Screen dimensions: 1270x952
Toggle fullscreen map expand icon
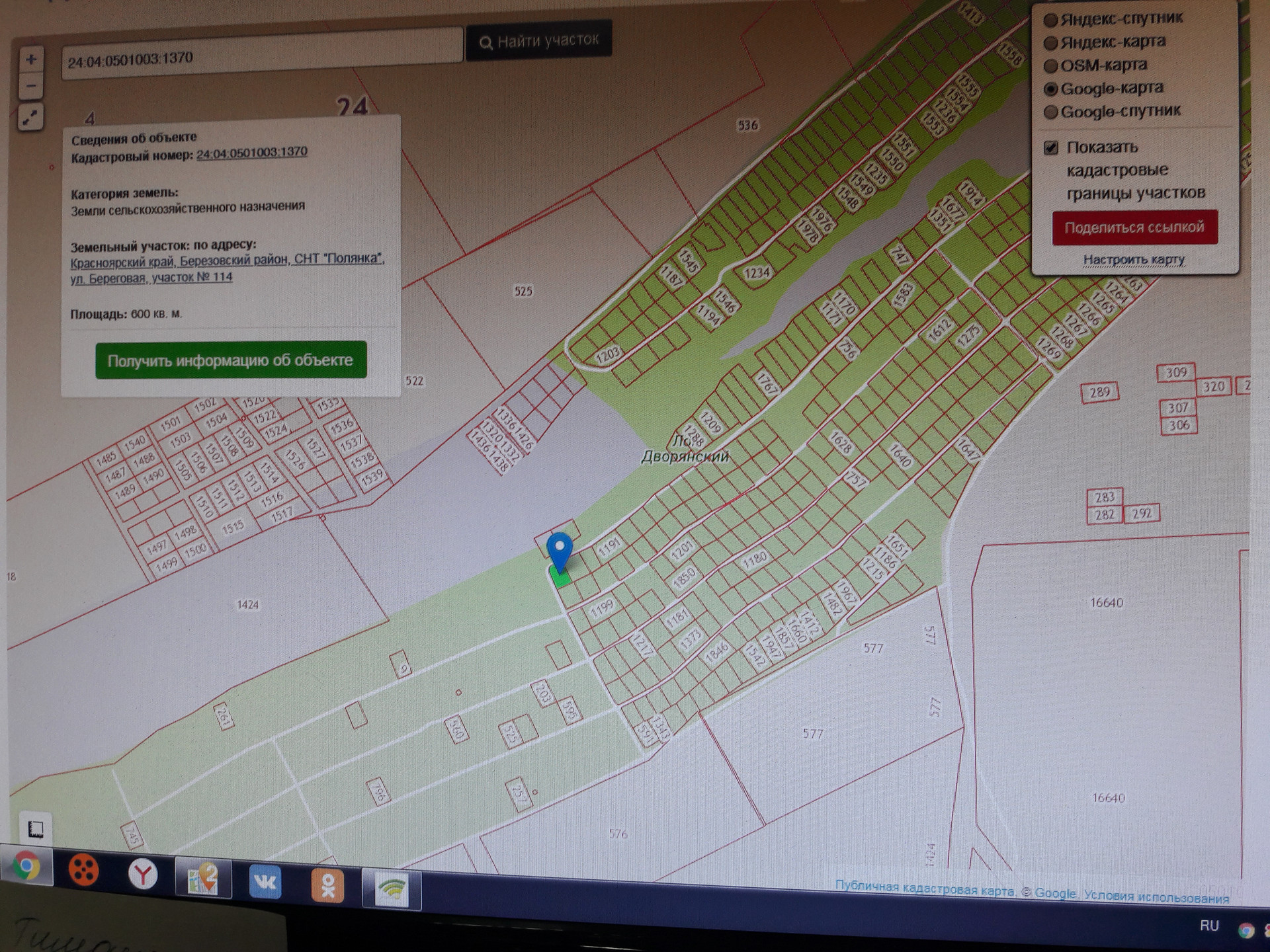(x=30, y=118)
